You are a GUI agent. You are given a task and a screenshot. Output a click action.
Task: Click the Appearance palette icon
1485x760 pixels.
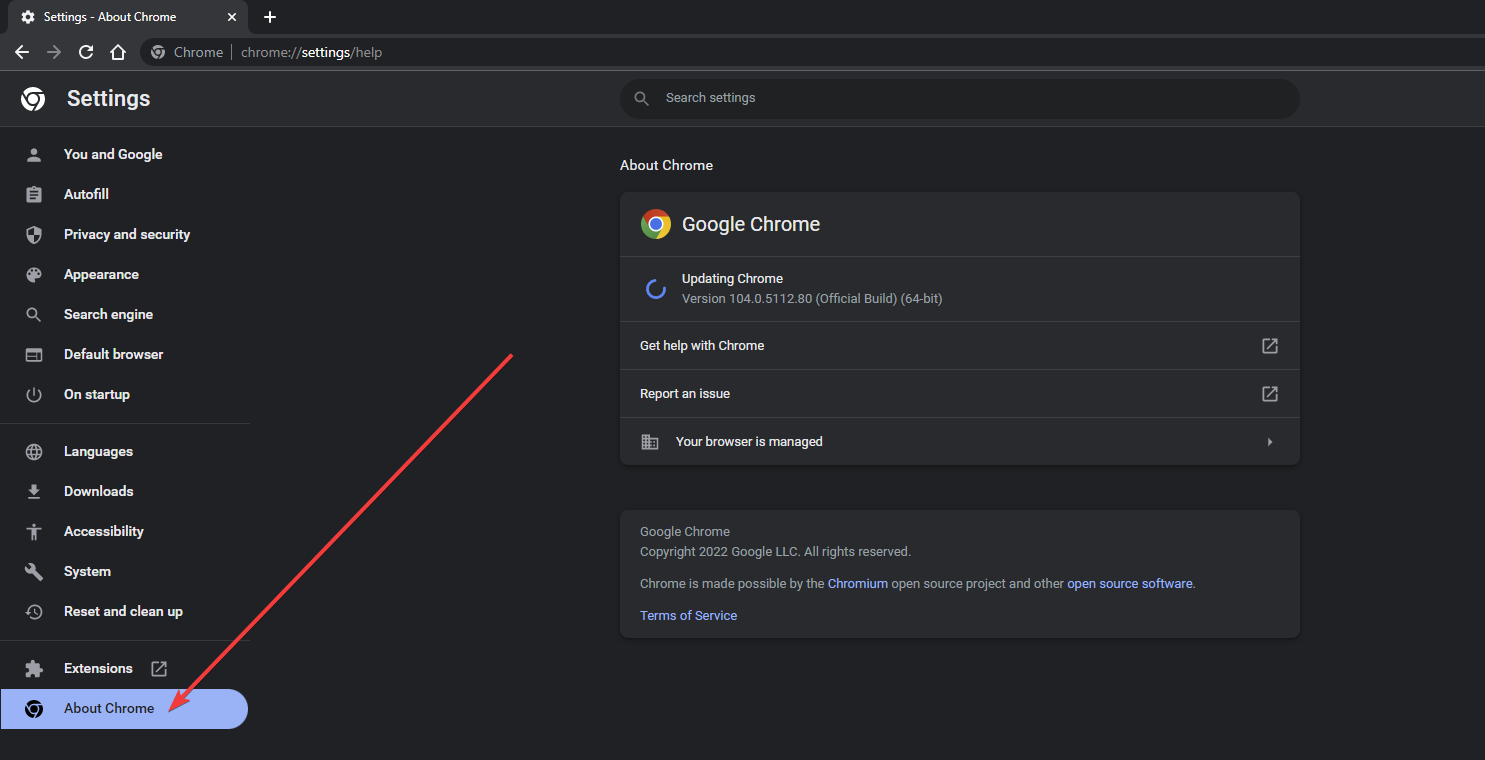click(34, 274)
